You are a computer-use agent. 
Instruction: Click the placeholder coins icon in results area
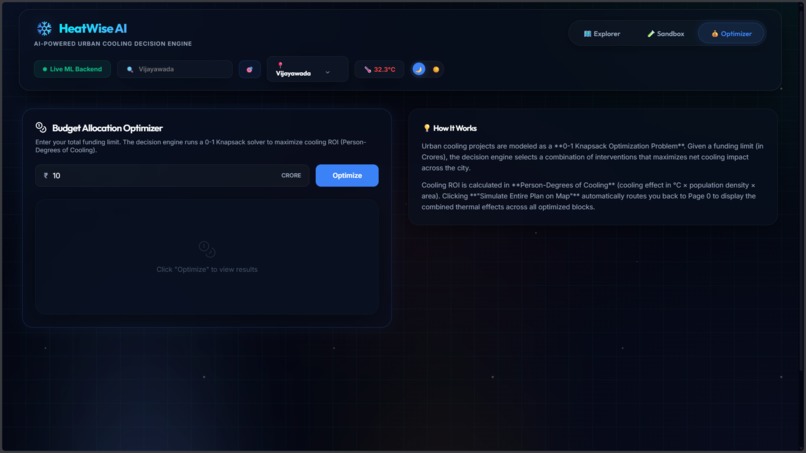(x=207, y=249)
